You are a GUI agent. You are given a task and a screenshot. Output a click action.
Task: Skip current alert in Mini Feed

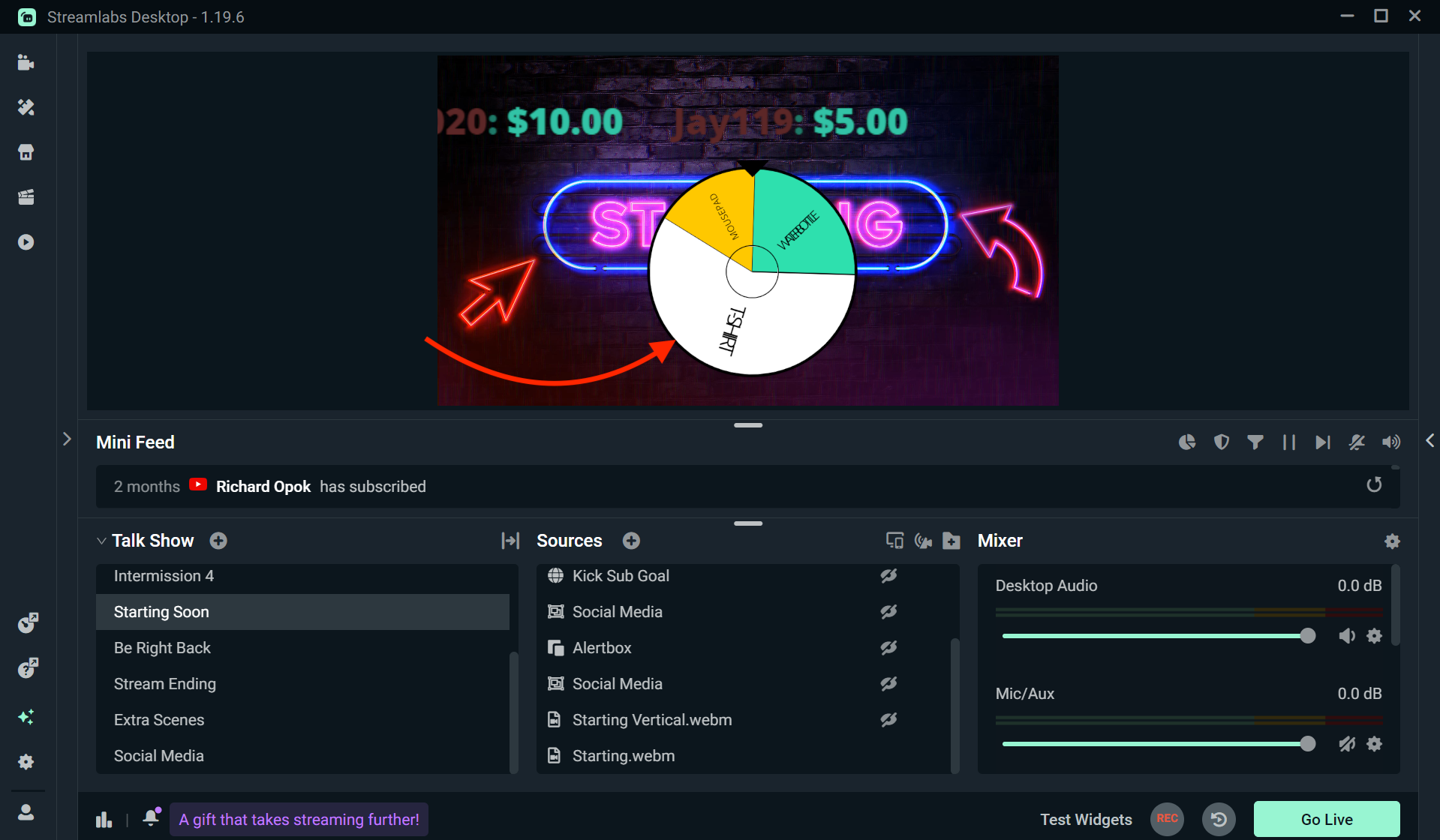[x=1322, y=442]
